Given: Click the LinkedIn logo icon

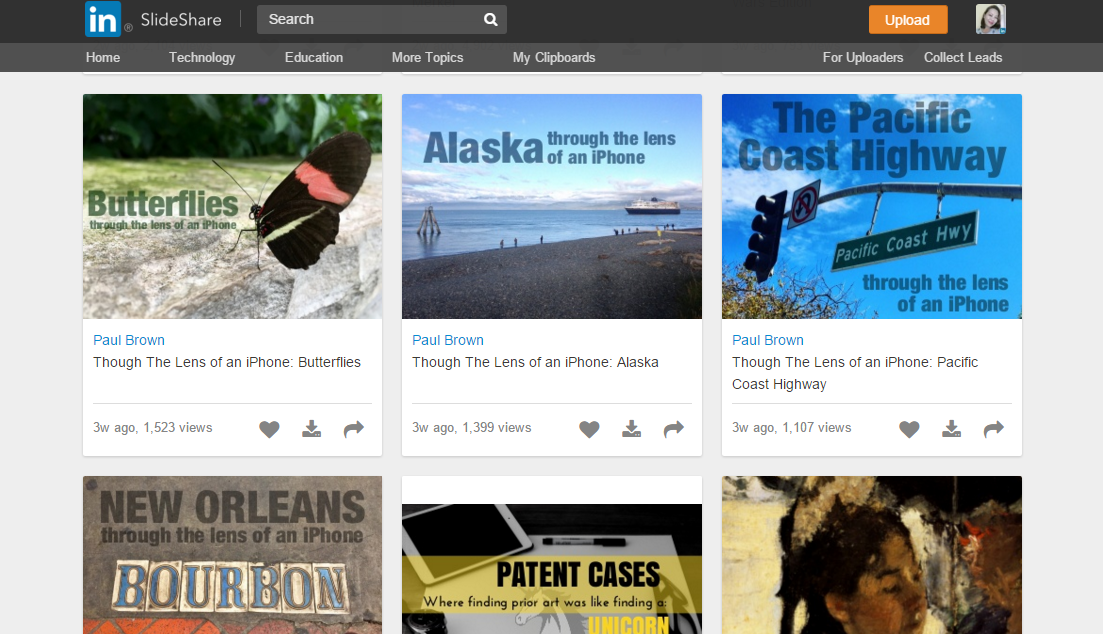Looking at the screenshot, I should [103, 19].
